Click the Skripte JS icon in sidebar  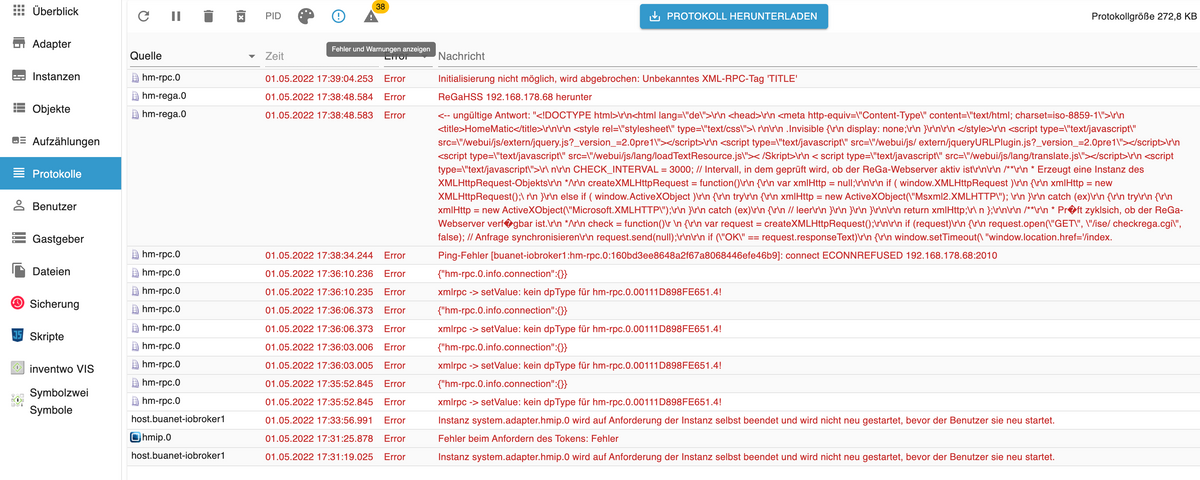point(18,334)
